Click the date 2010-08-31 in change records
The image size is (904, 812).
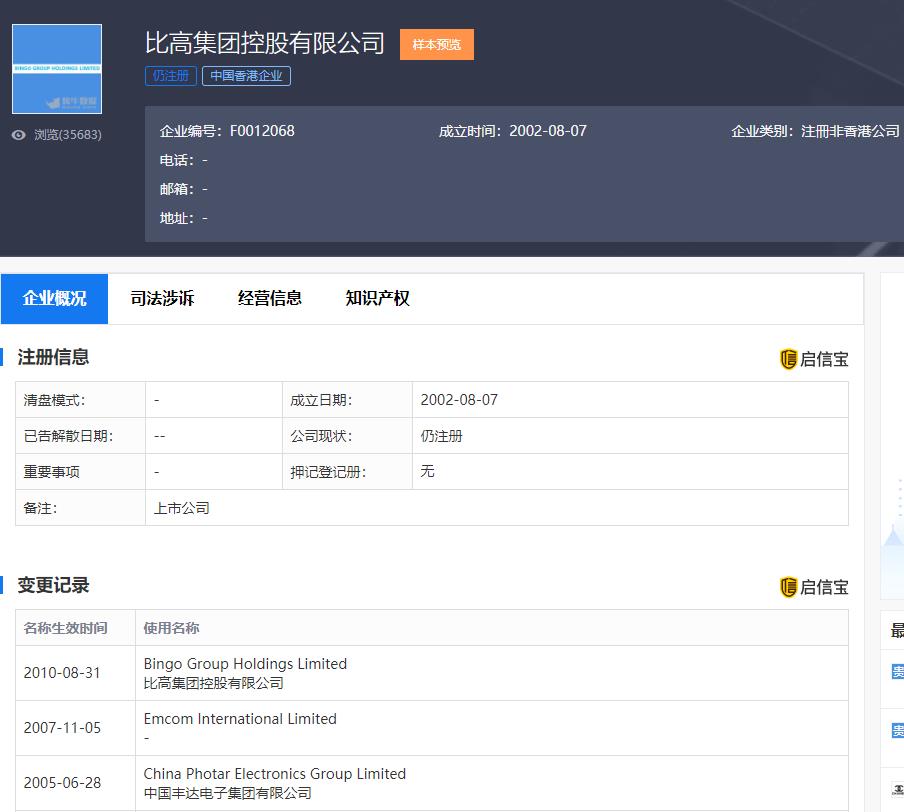[62, 673]
